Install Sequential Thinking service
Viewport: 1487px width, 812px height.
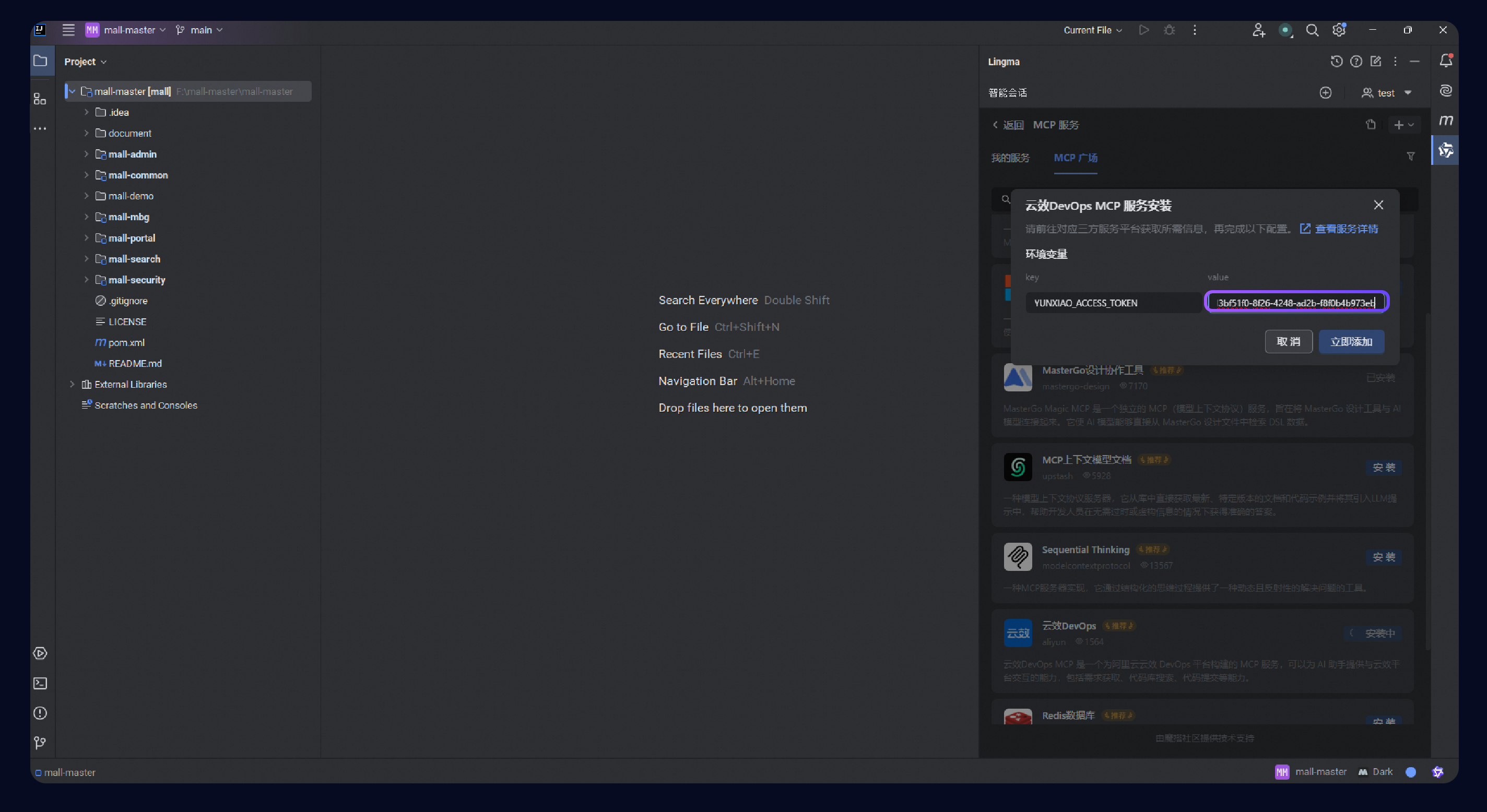coord(1384,557)
